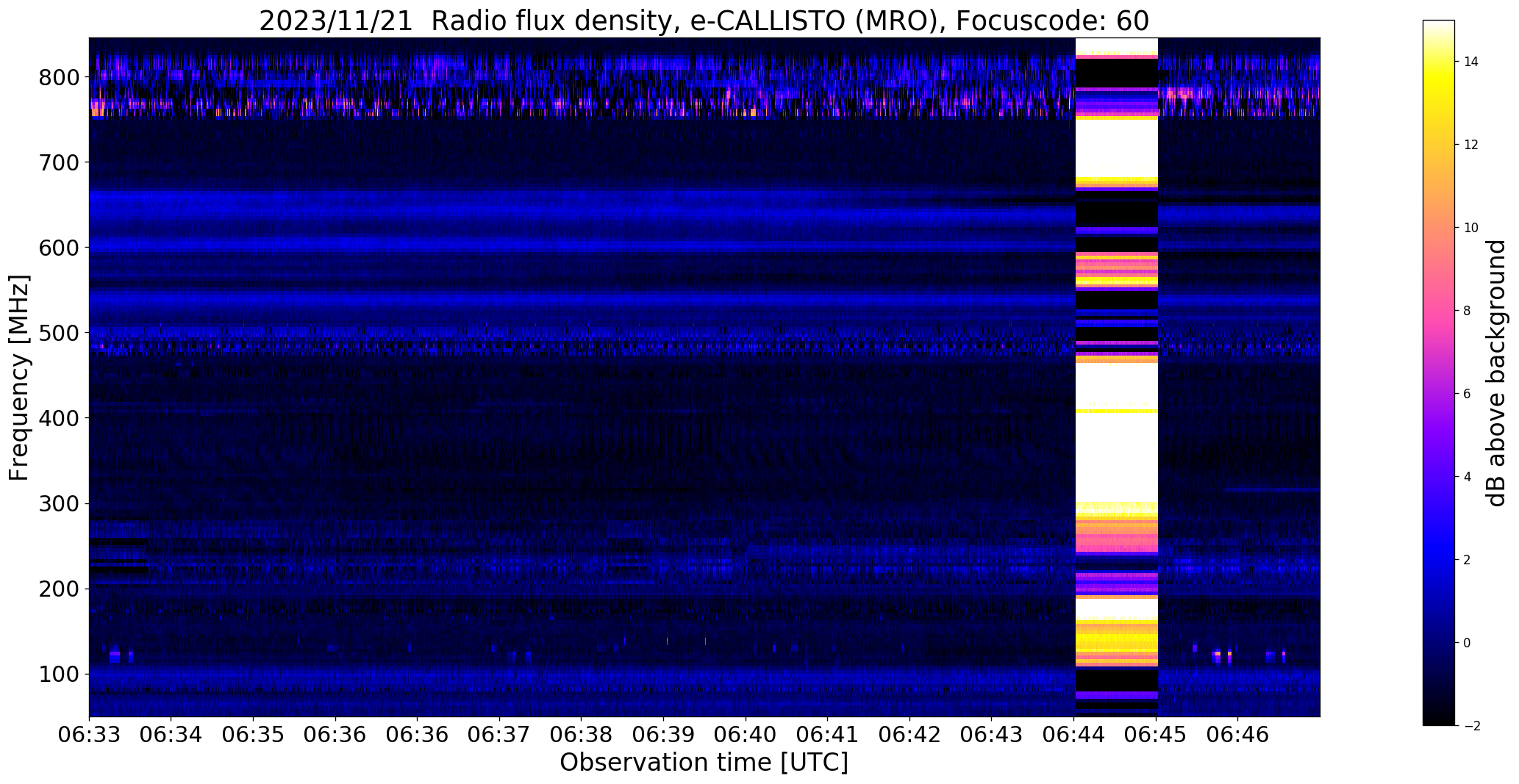Click the 06:37 time tick label
1519x784 pixels.
click(500, 736)
